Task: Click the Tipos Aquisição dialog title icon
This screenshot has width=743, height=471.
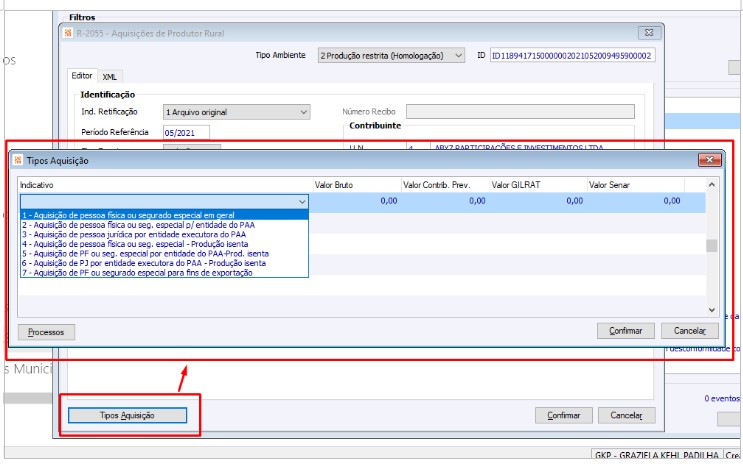Action: coord(18,160)
